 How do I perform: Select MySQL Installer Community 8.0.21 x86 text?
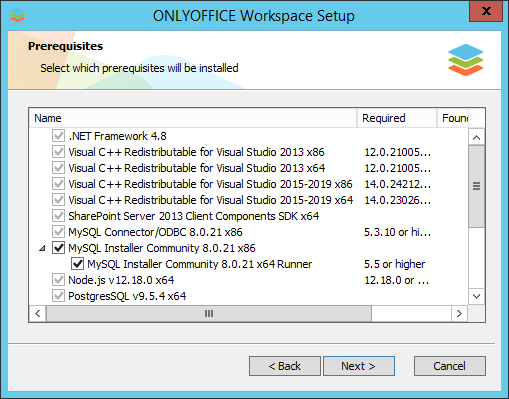pos(162,248)
